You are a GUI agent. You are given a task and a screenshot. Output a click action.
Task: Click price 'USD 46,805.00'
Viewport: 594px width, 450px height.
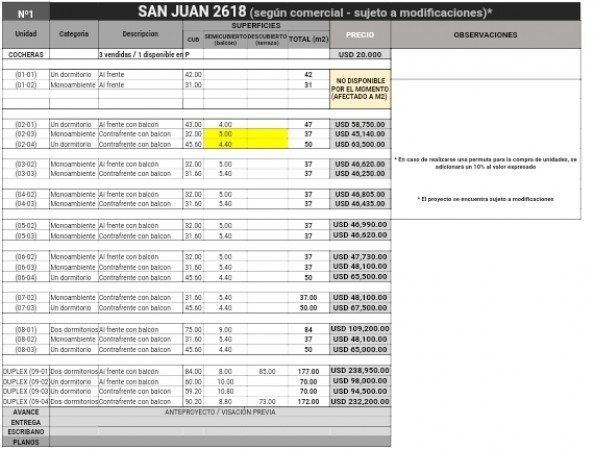[360, 194]
